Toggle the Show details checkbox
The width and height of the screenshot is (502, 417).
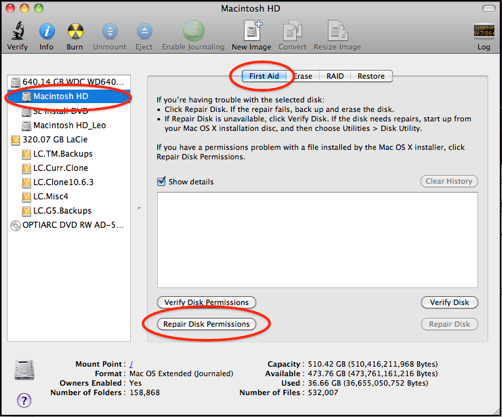161,181
